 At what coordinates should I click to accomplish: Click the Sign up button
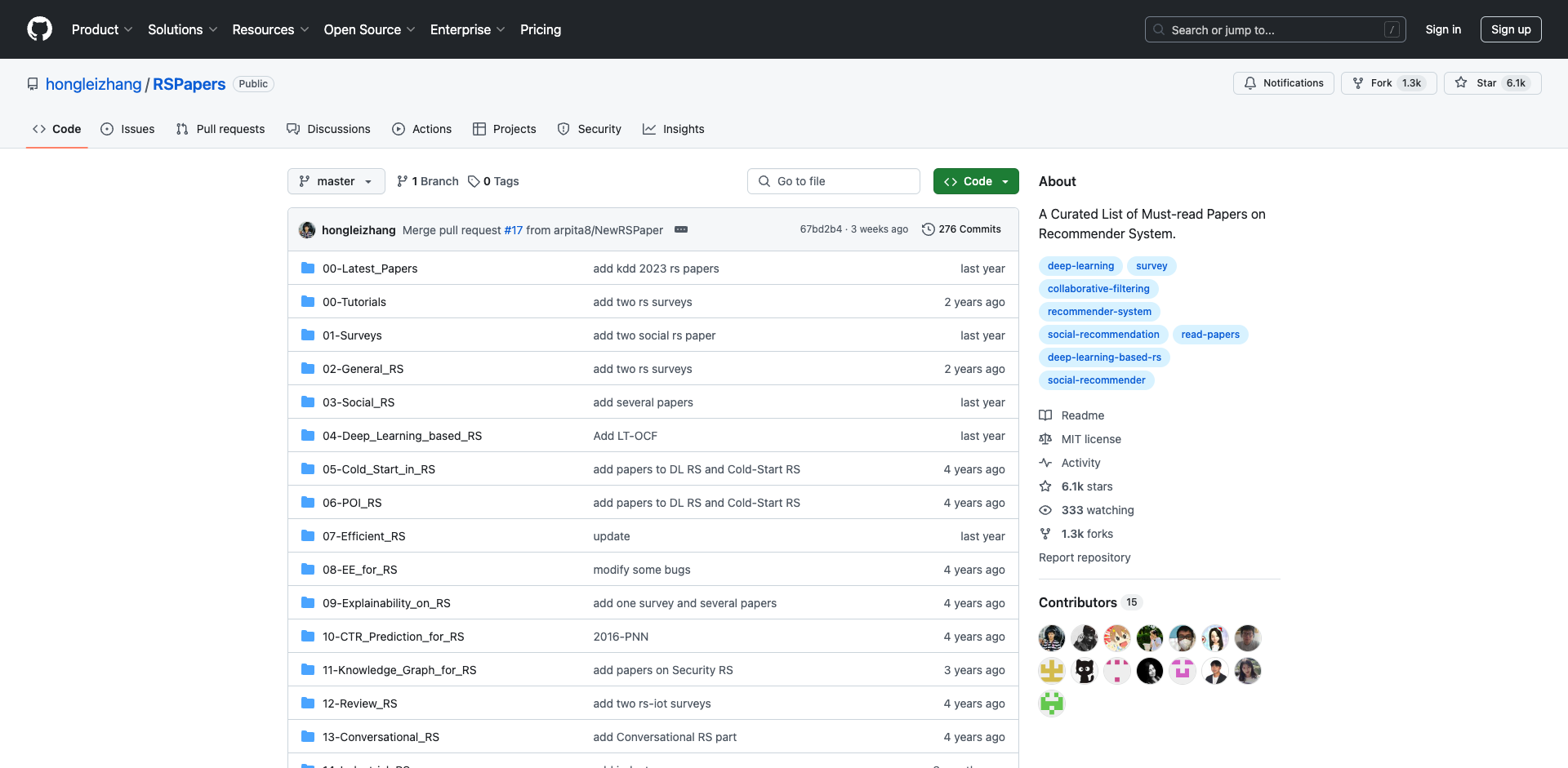tap(1511, 29)
